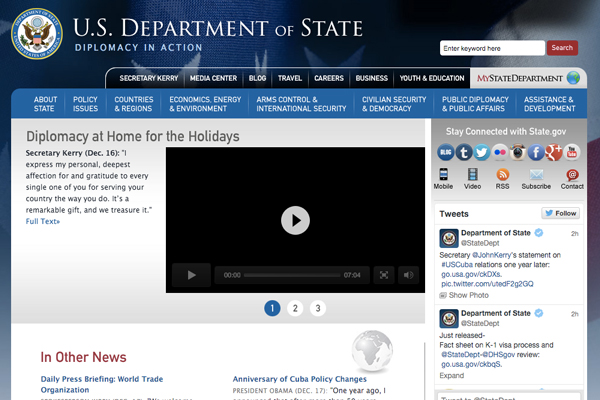
Task: Expand Assistance & Development dropdown
Action: click(549, 104)
